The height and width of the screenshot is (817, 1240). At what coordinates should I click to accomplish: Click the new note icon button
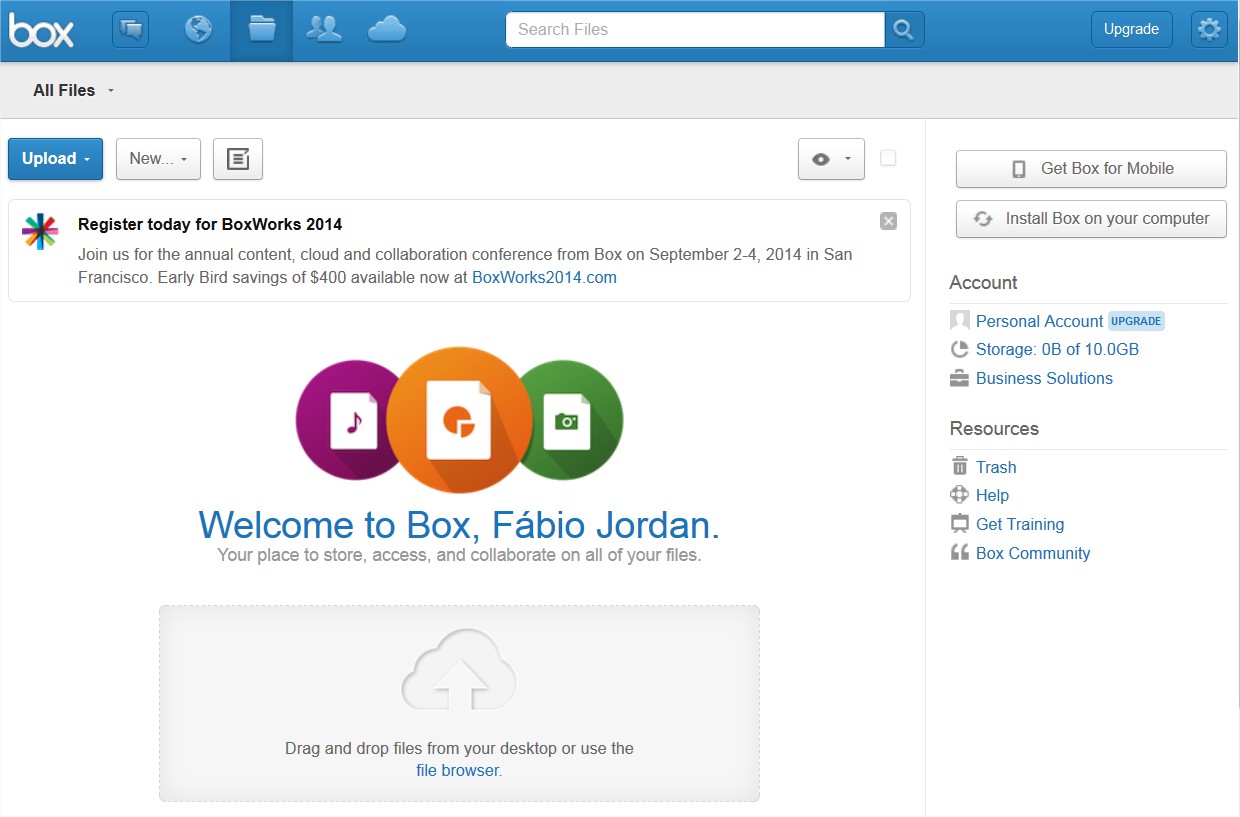[238, 159]
